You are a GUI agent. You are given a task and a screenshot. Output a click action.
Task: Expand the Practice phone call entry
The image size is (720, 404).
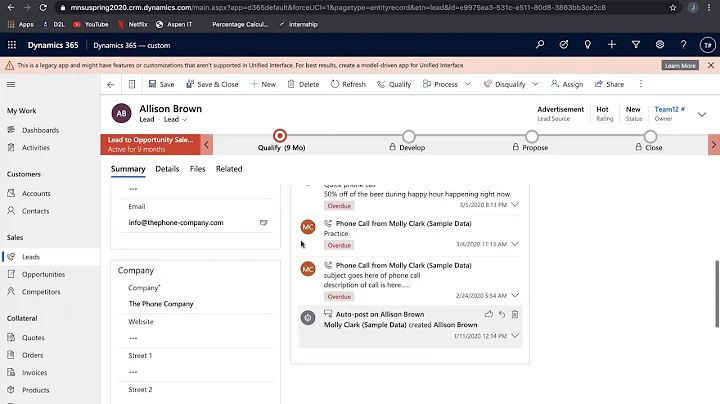coord(515,244)
